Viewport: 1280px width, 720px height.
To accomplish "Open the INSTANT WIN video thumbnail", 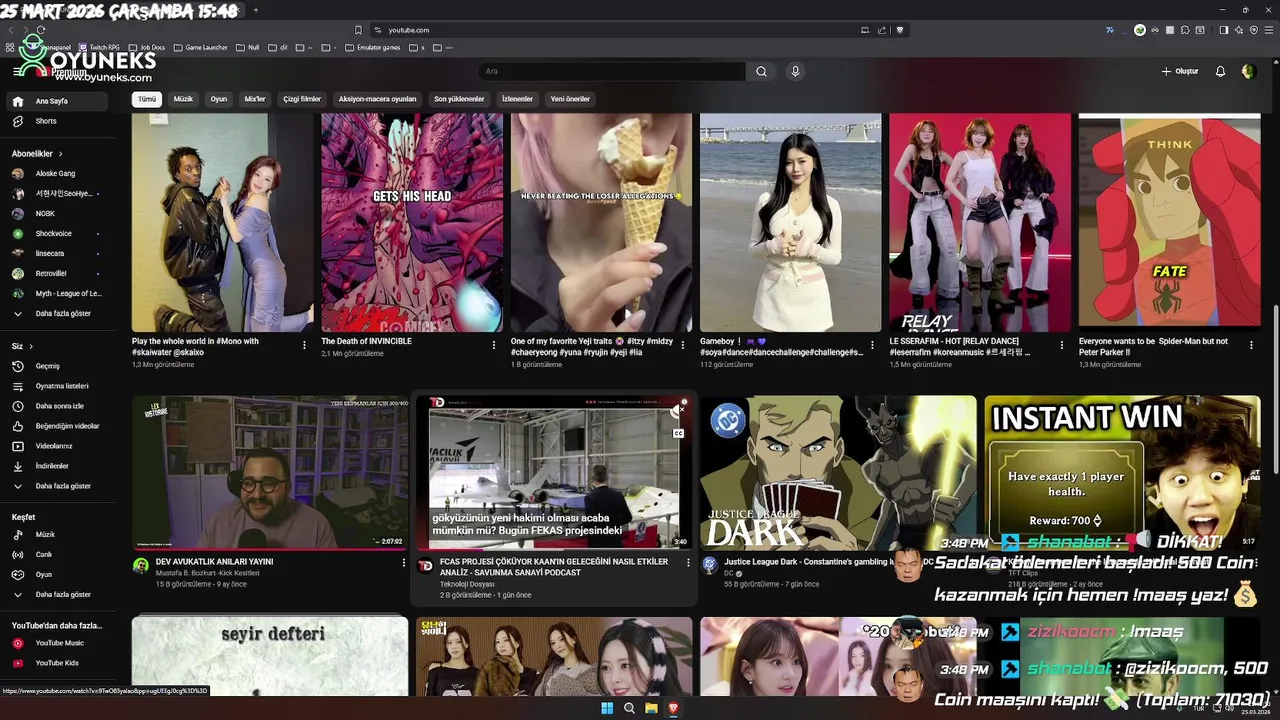I will pyautogui.click(x=1122, y=473).
